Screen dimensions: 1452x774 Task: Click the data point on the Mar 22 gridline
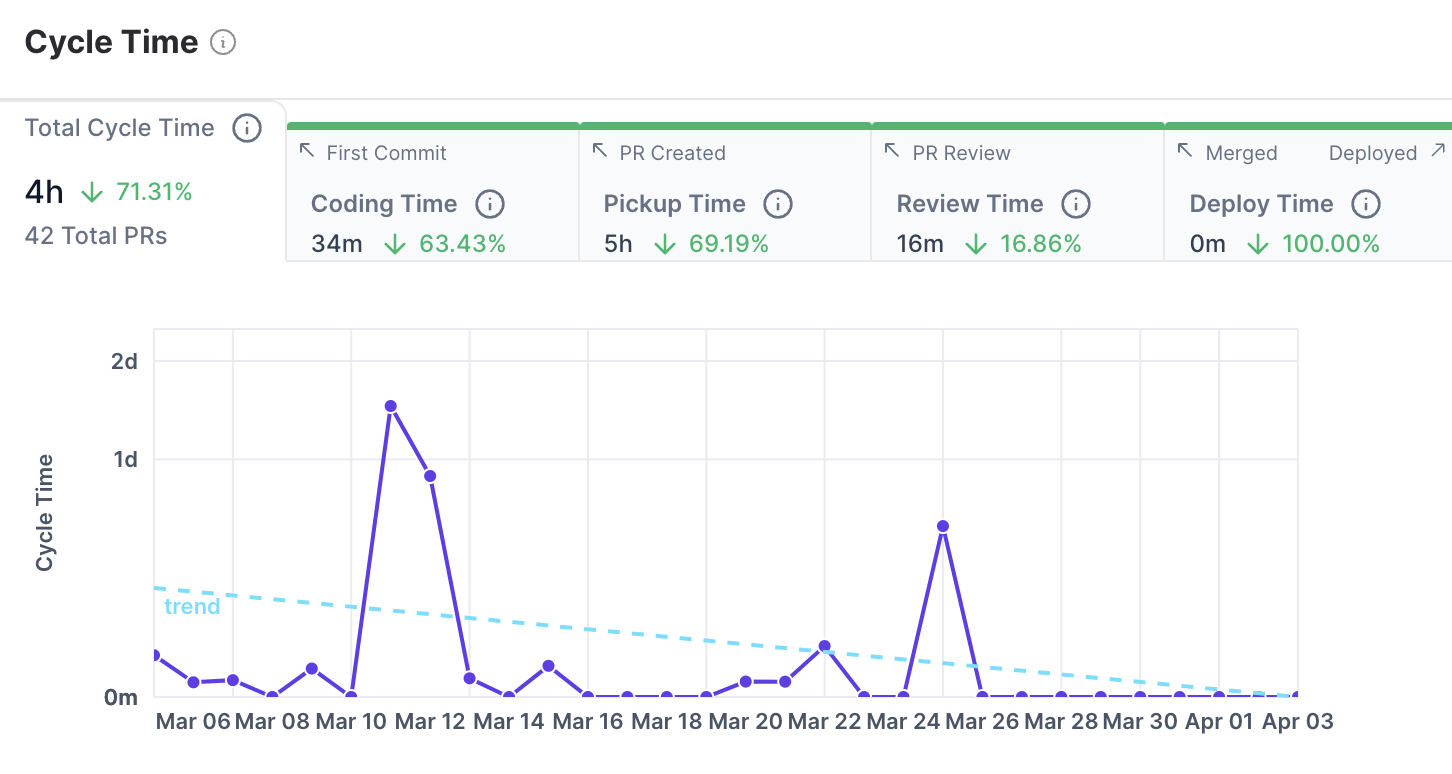pyautogui.click(x=825, y=647)
